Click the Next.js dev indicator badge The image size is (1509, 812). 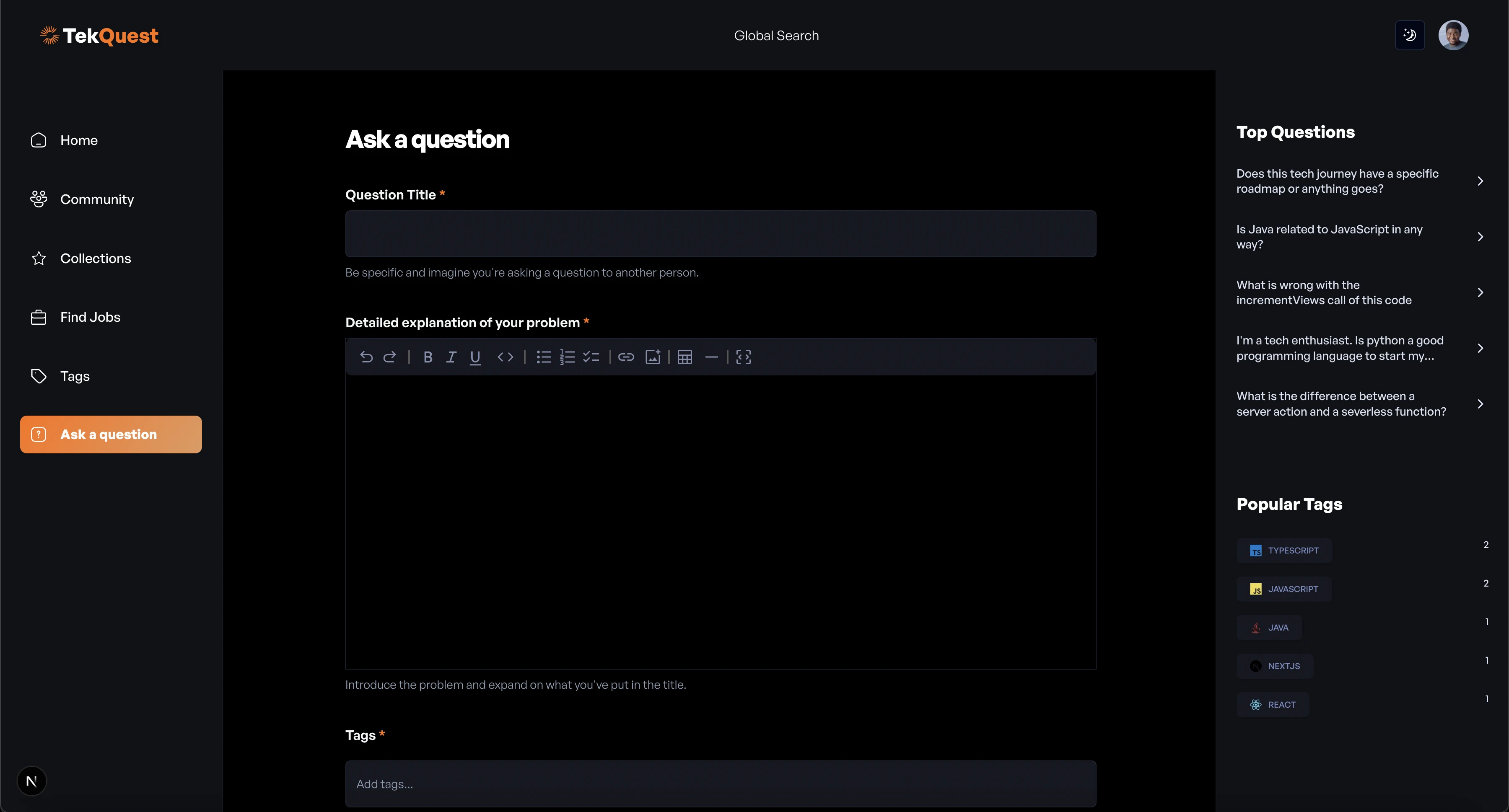(x=31, y=781)
